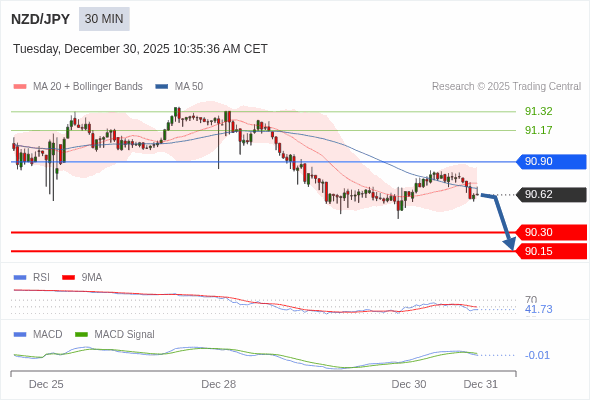The width and height of the screenshot is (590, 400).
Task: Click the RSI legend label
Action: [x=41, y=278]
